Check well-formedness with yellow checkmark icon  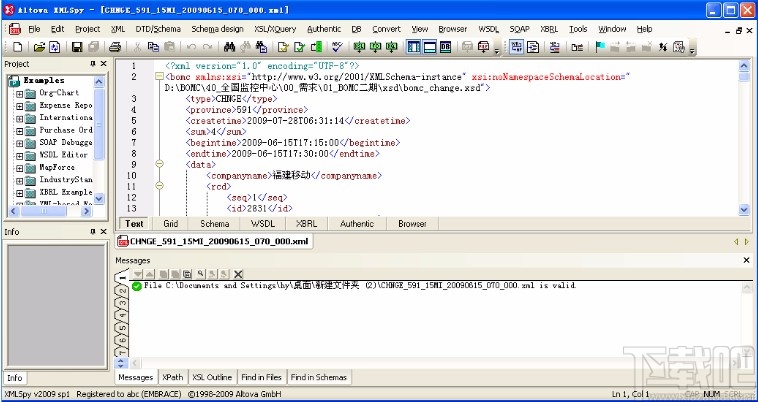click(x=283, y=47)
